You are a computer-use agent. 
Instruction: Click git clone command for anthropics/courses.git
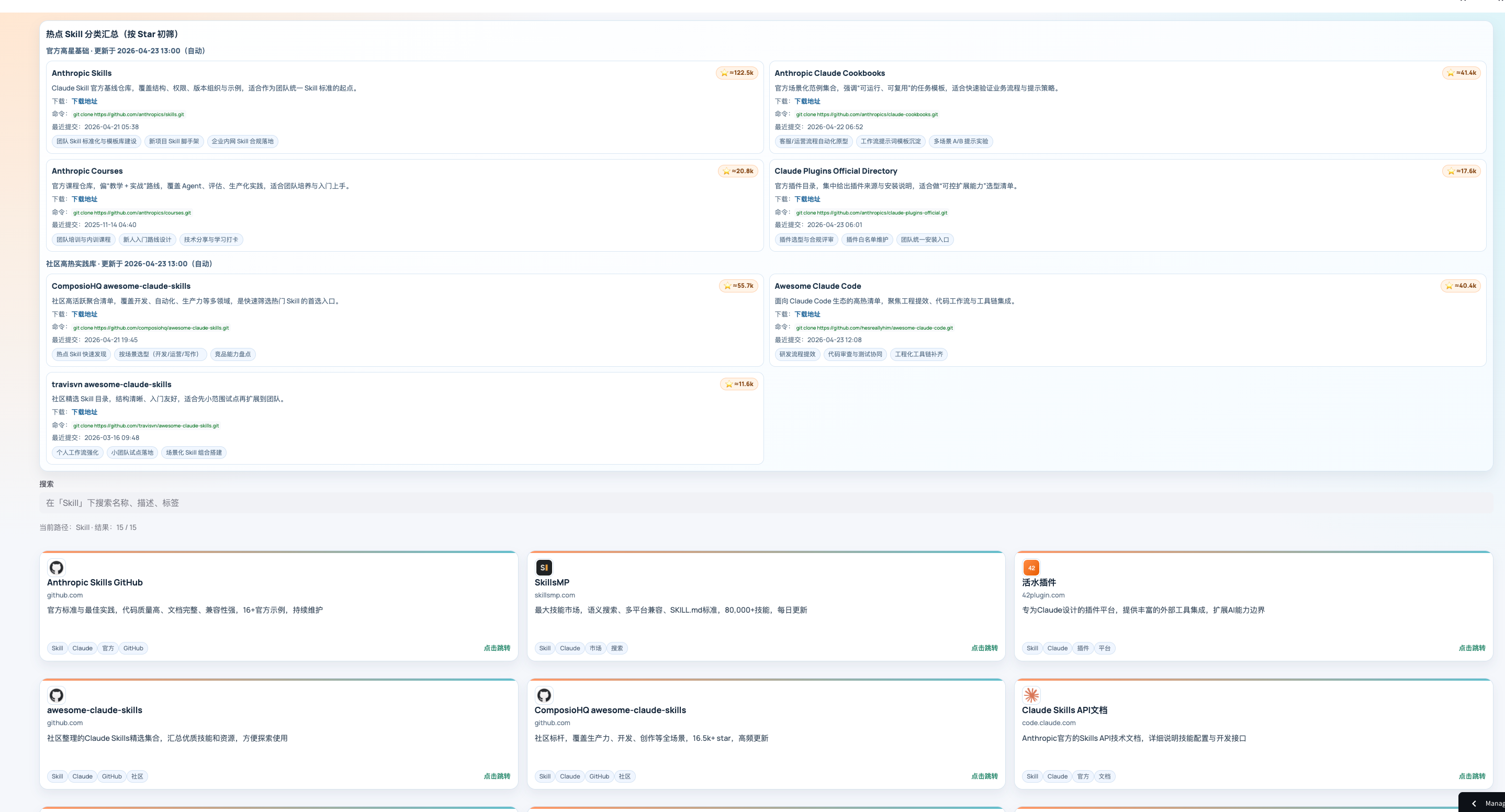click(x=132, y=212)
